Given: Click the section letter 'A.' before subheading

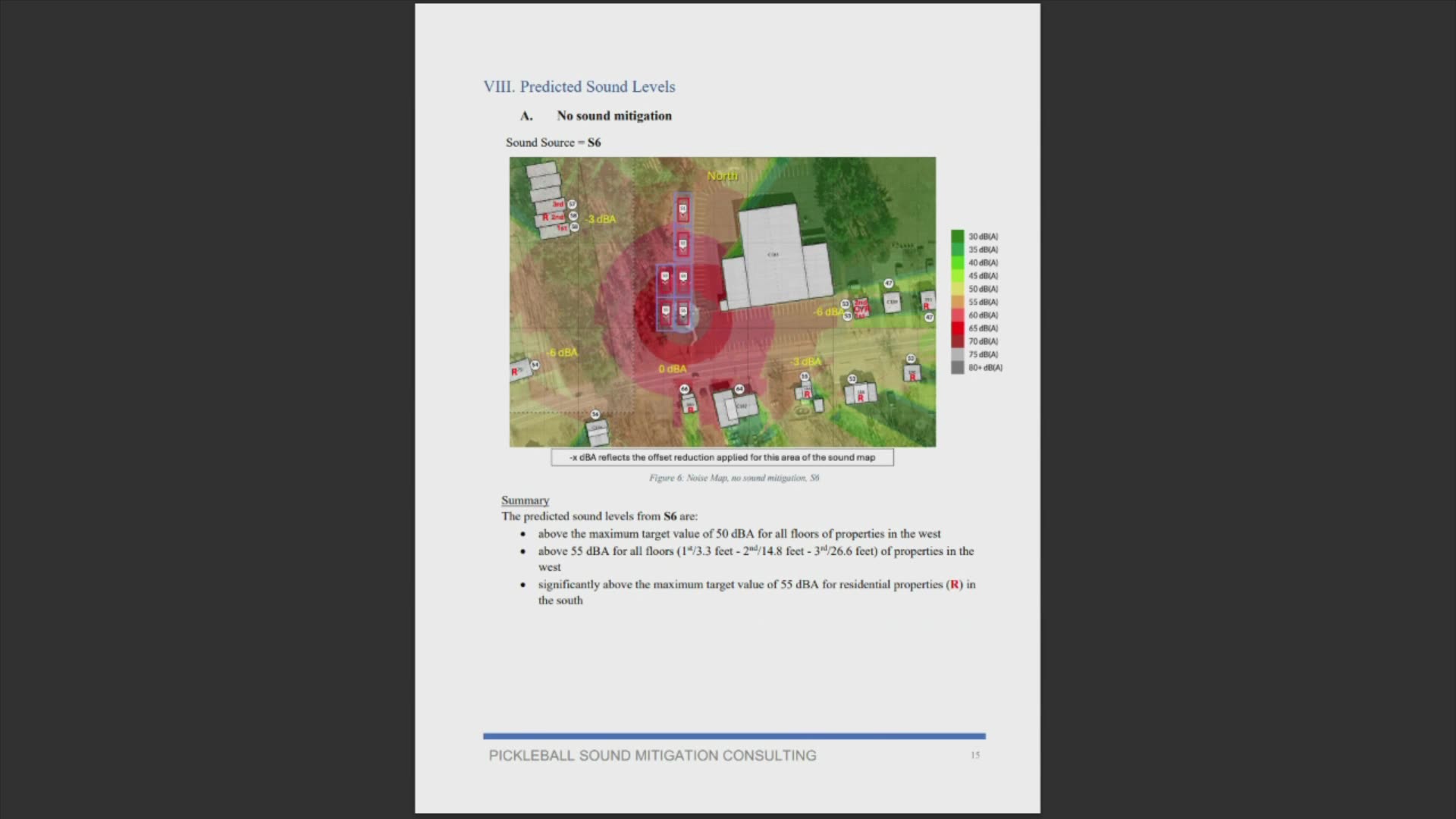Looking at the screenshot, I should click(x=526, y=115).
